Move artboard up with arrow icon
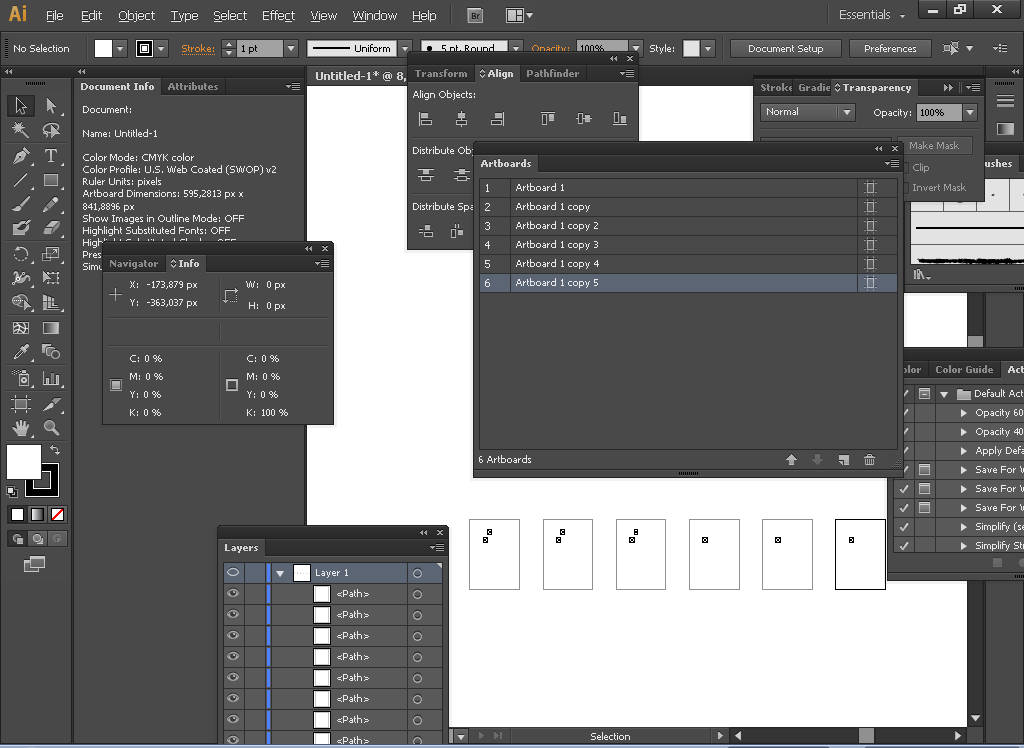 791,460
